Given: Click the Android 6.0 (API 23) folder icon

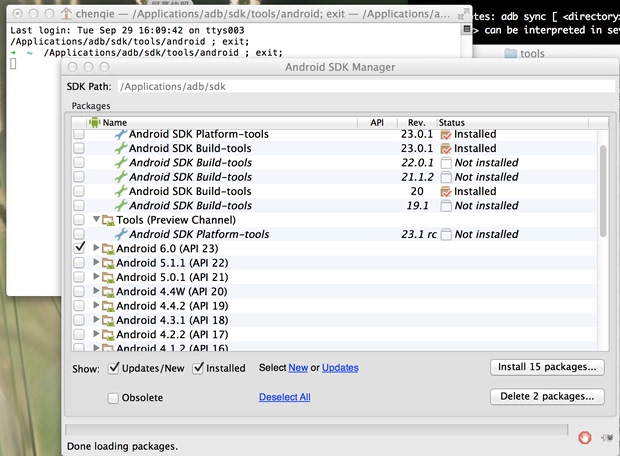Looking at the screenshot, I should pos(108,248).
